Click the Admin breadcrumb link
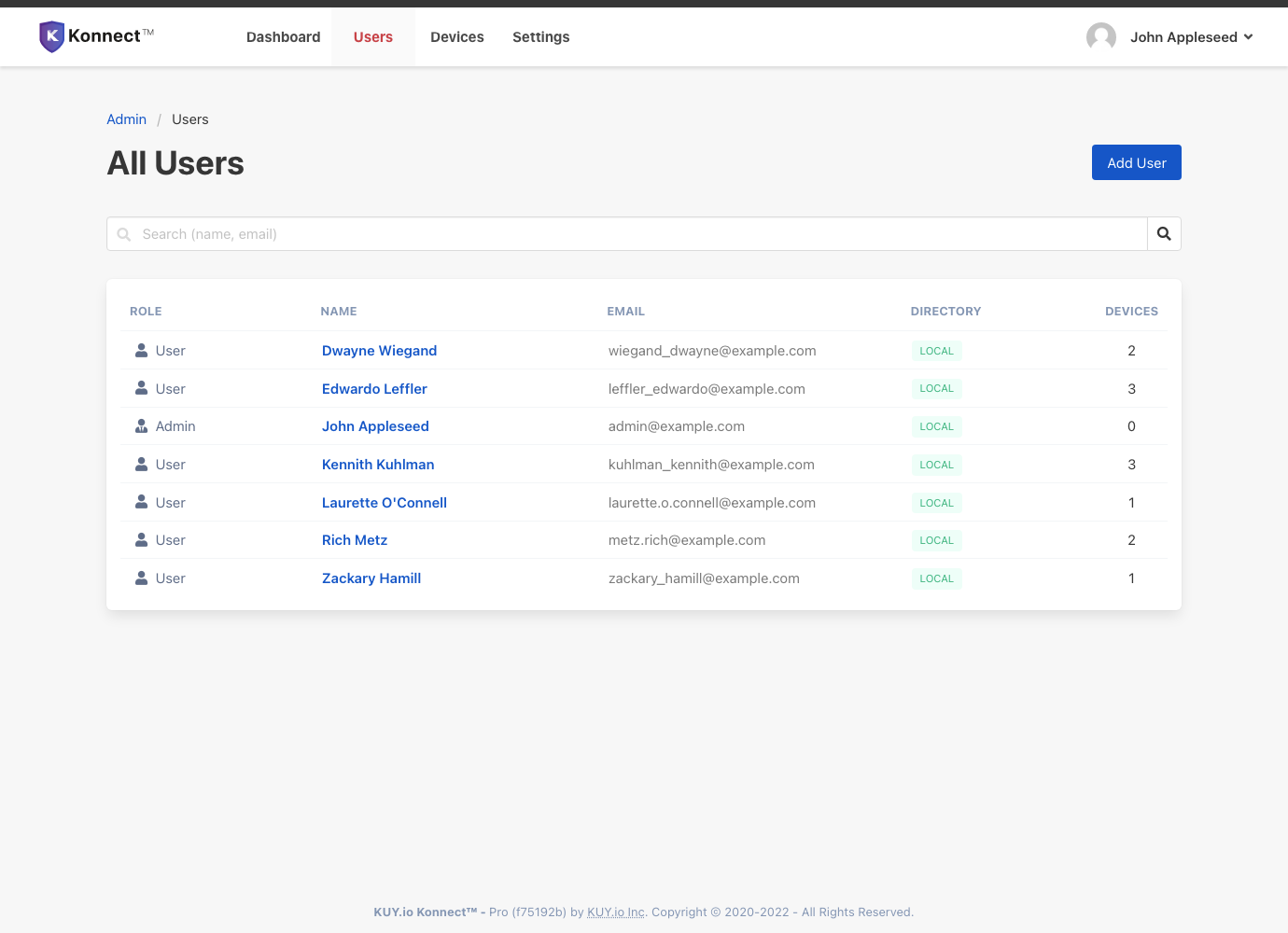 [x=127, y=119]
